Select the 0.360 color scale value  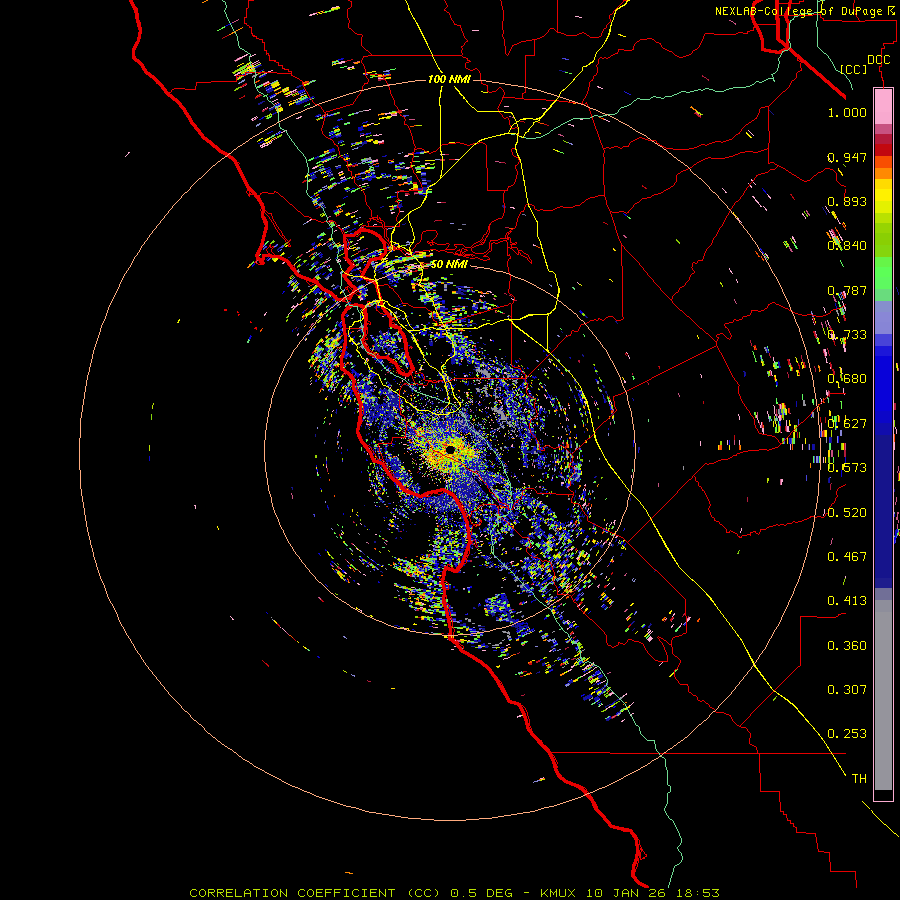[847, 645]
